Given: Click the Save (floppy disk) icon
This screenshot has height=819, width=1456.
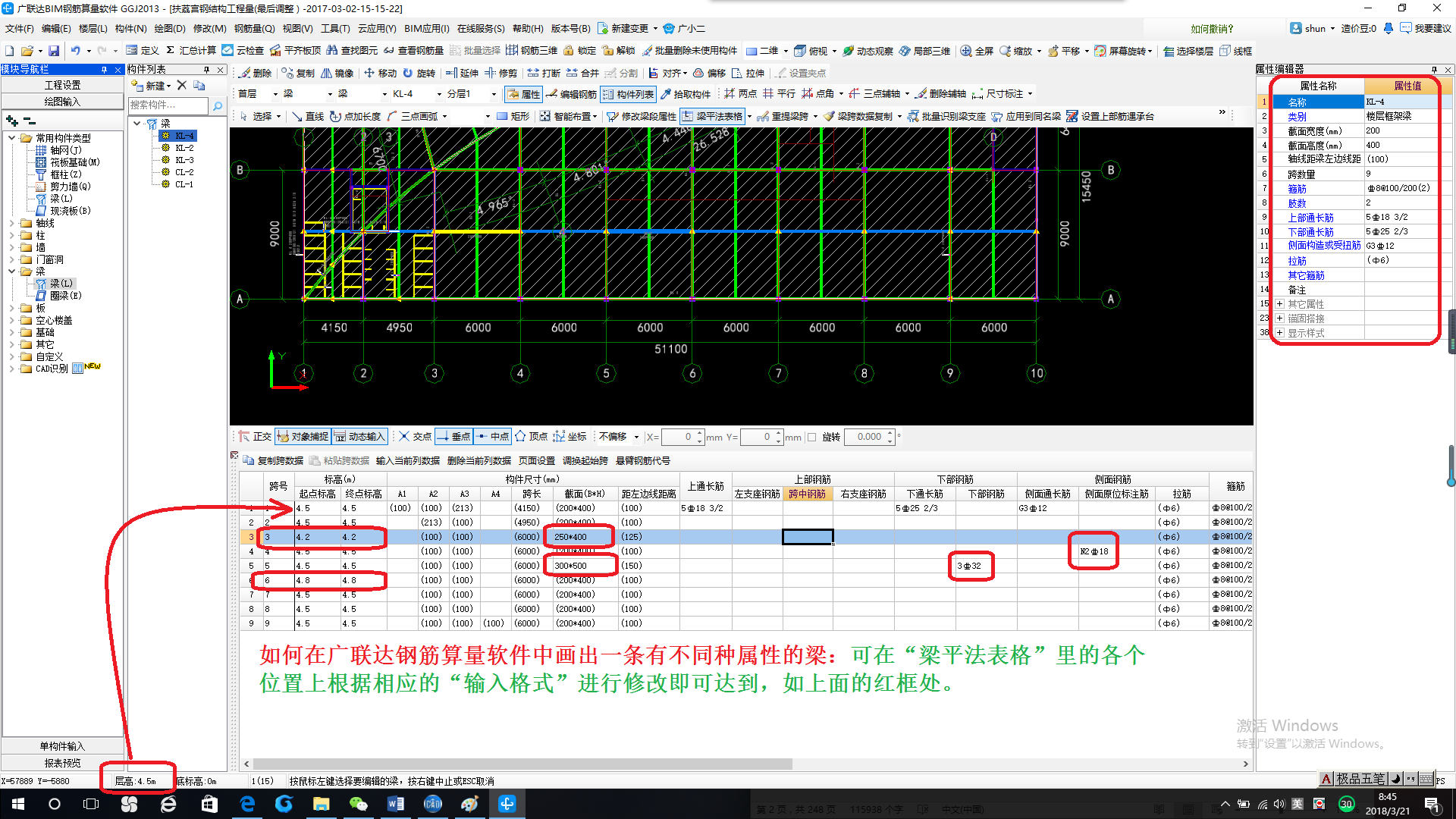Looking at the screenshot, I should (54, 51).
